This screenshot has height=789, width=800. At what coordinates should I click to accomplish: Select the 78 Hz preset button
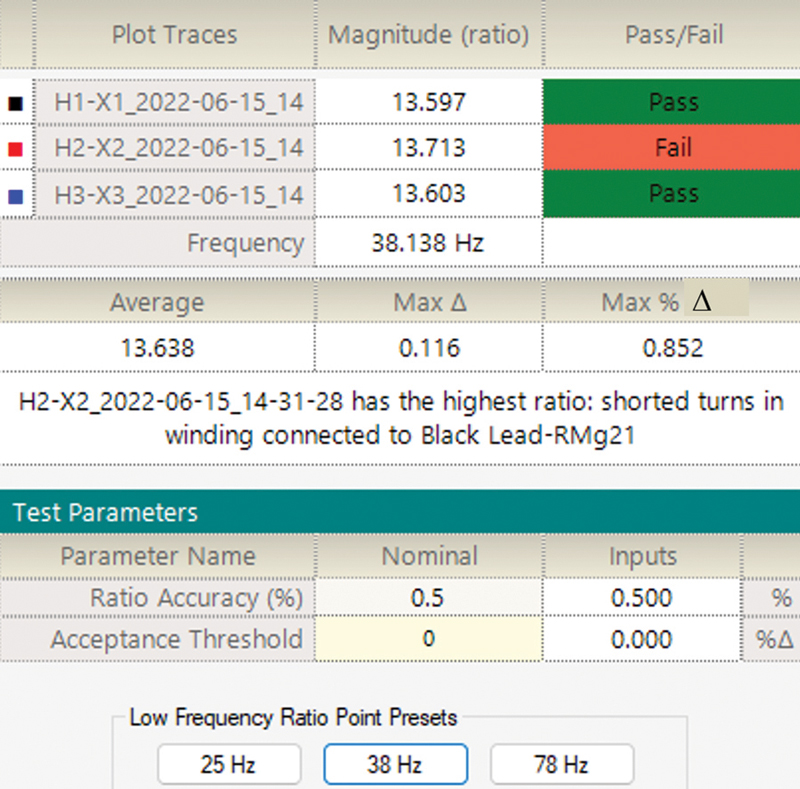562,764
